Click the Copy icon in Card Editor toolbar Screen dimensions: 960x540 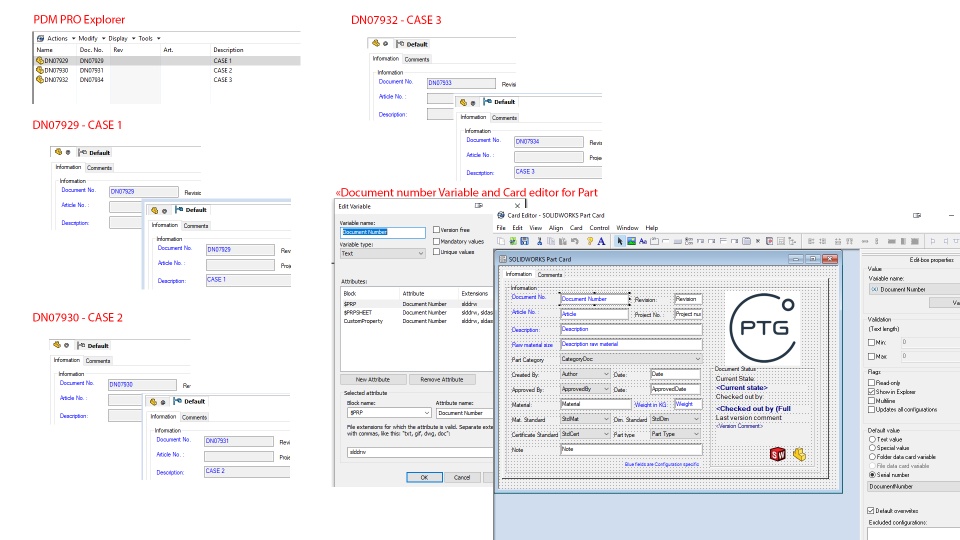coord(551,241)
